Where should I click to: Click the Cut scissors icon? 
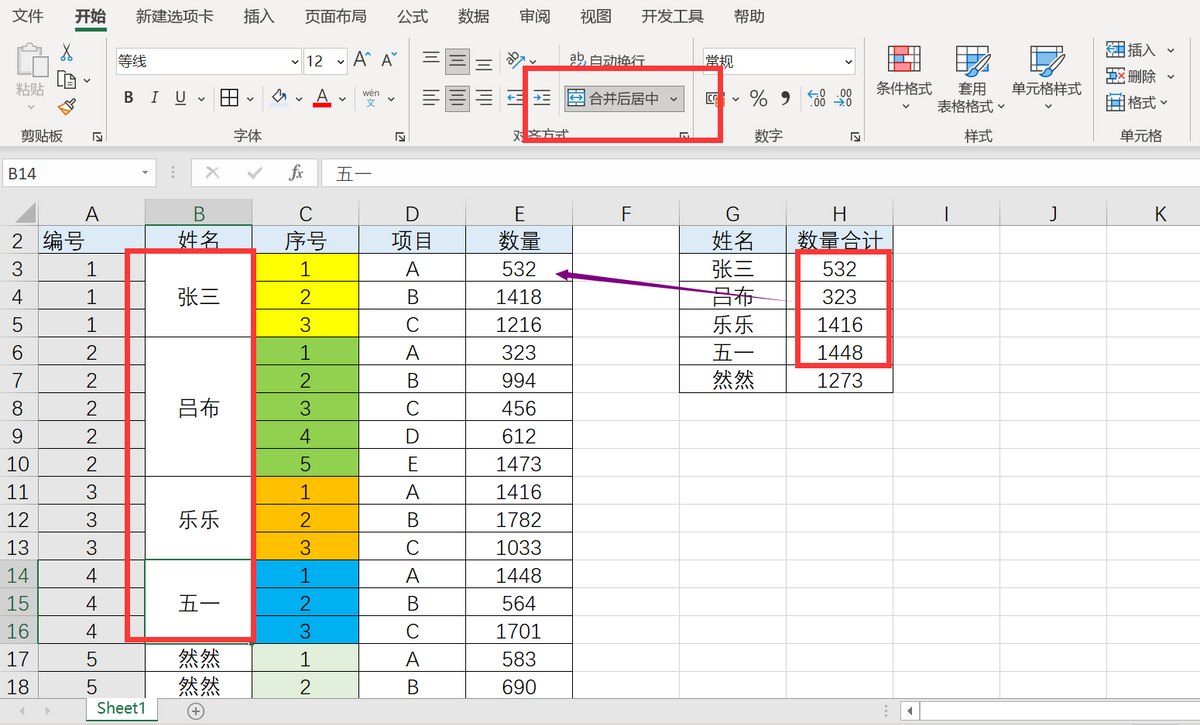tap(66, 53)
